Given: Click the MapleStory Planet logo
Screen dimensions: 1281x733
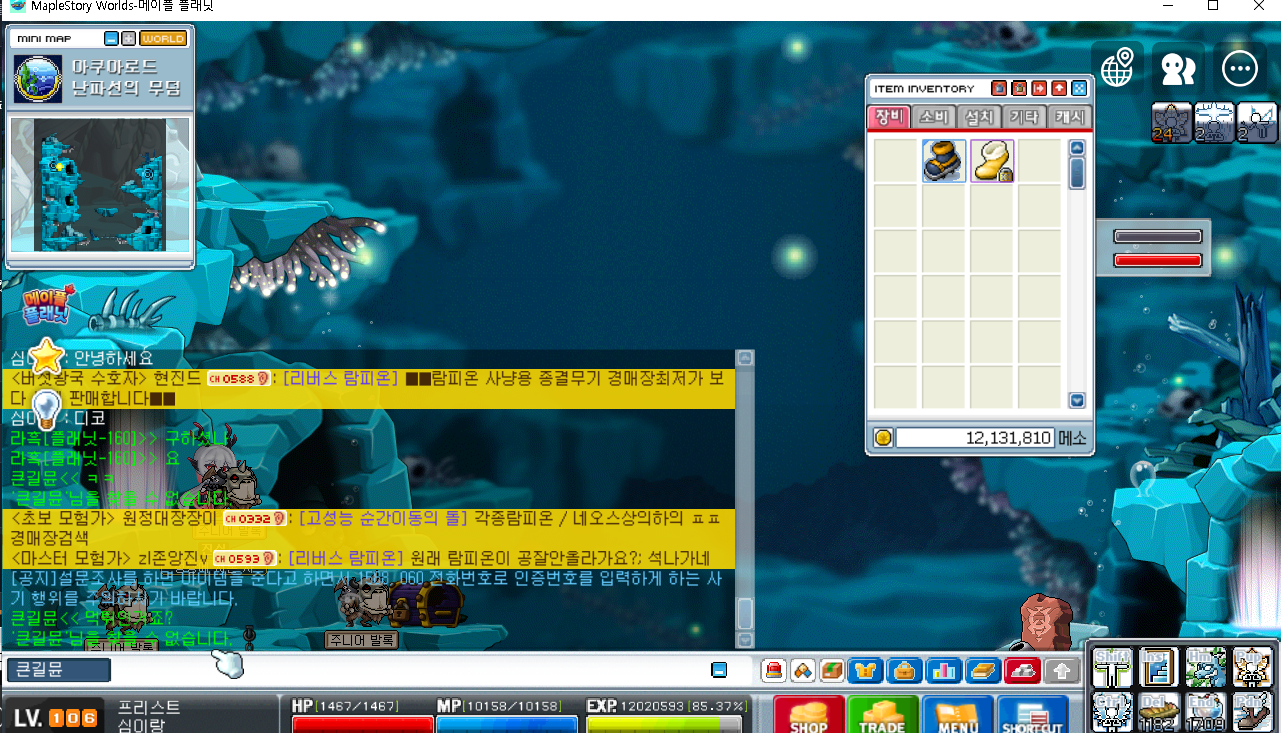Looking at the screenshot, I should [x=46, y=307].
